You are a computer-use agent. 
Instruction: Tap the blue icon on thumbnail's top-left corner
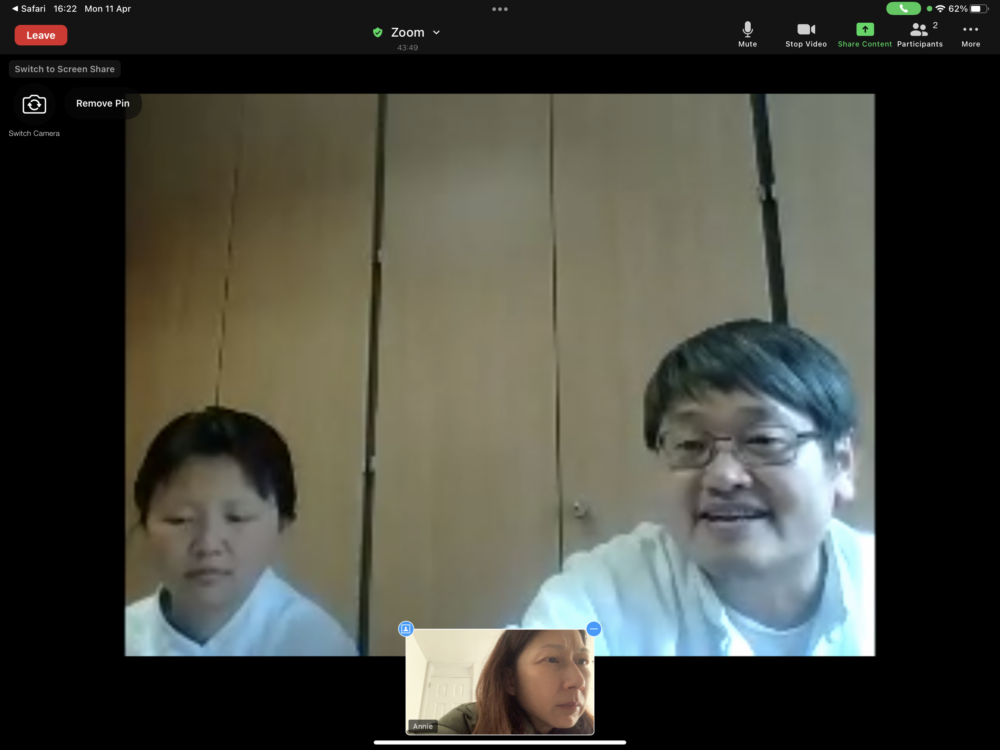[x=406, y=629]
